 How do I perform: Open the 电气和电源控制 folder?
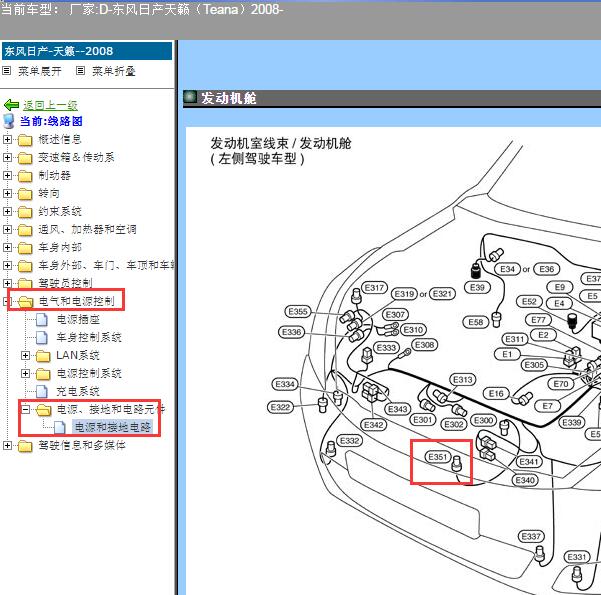click(76, 301)
